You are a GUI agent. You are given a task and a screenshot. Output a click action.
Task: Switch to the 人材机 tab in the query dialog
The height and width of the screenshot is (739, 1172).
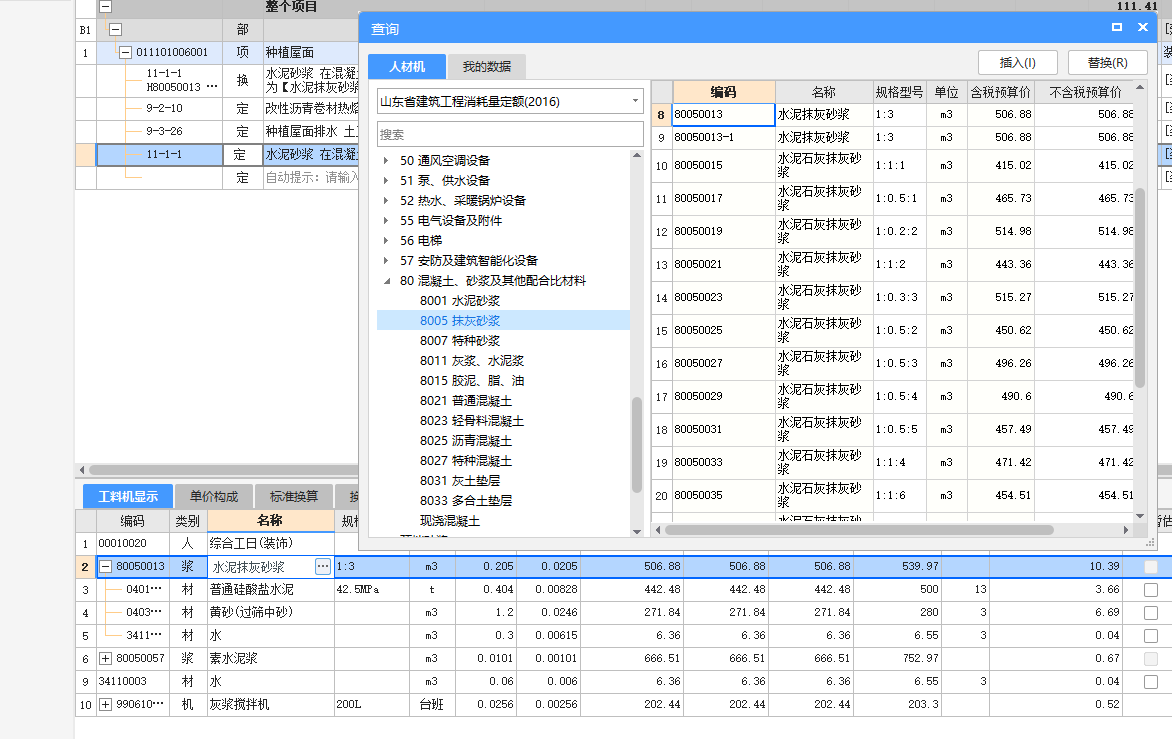click(x=407, y=67)
